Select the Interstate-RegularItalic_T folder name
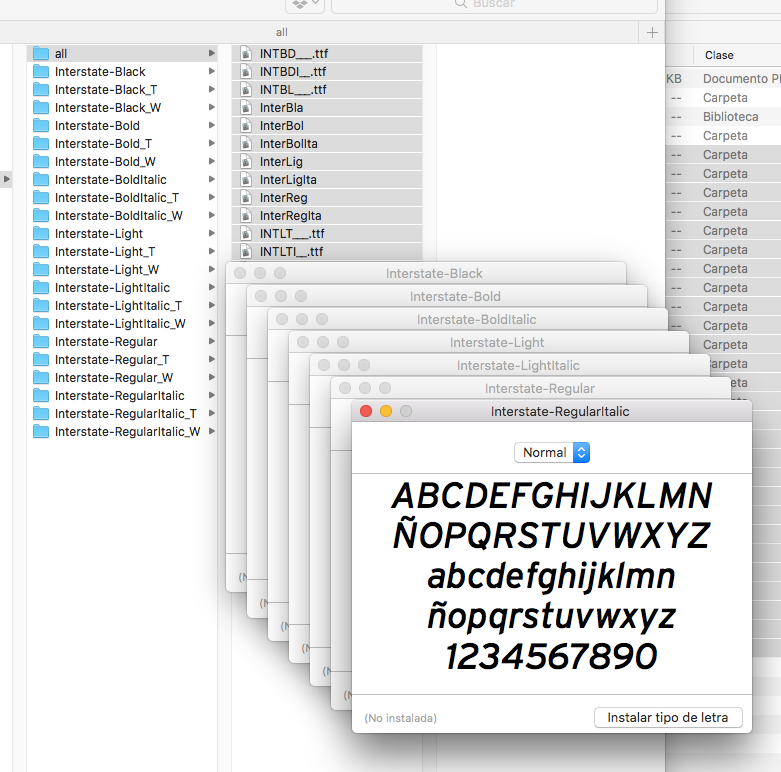Image resolution: width=781 pixels, height=772 pixels. tap(126, 413)
